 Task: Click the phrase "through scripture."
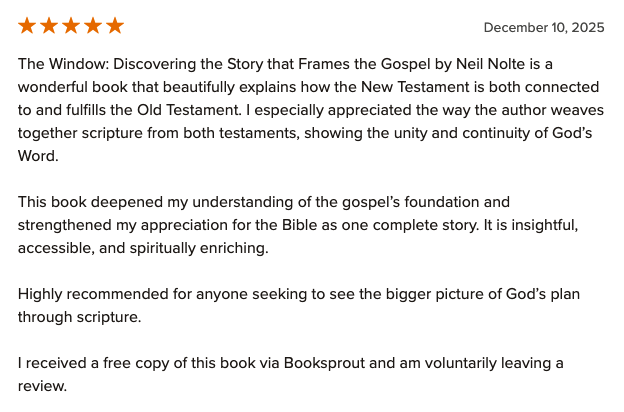pyautogui.click(x=79, y=317)
